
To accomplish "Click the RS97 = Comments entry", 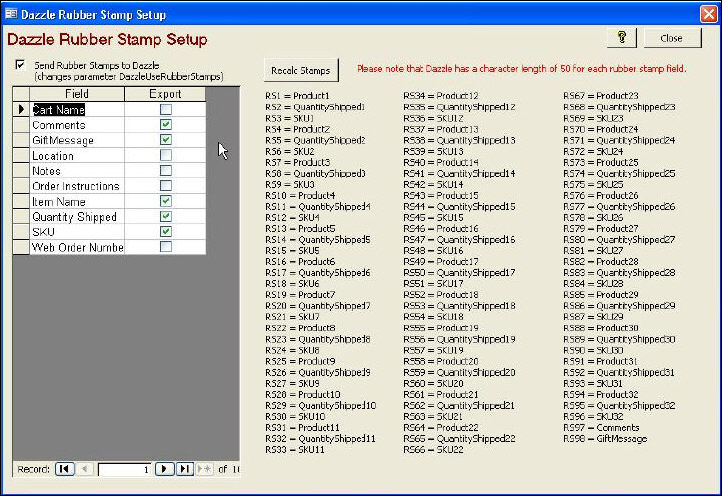I will (601, 427).
